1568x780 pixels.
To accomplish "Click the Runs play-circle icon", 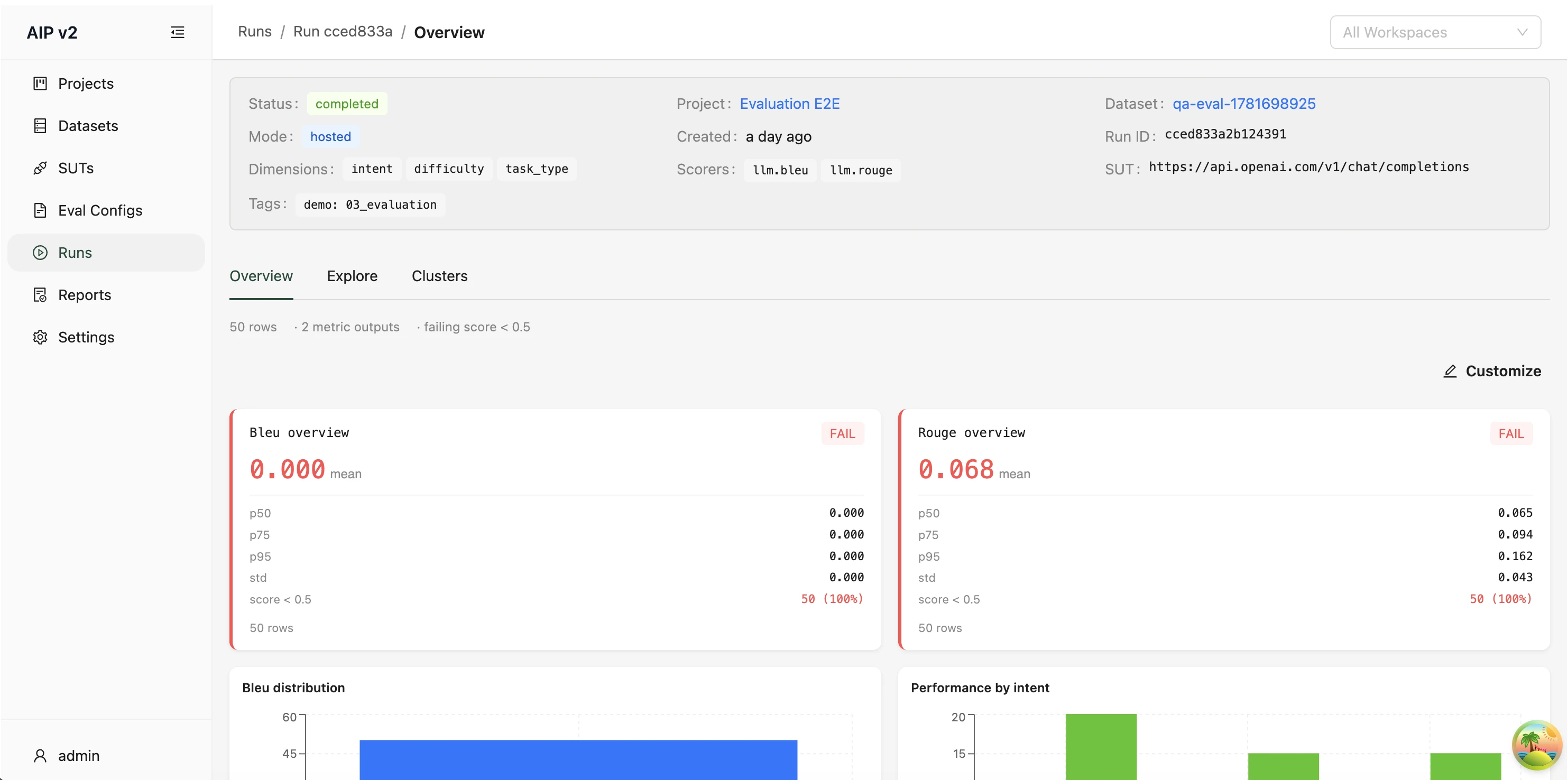I will [x=40, y=253].
